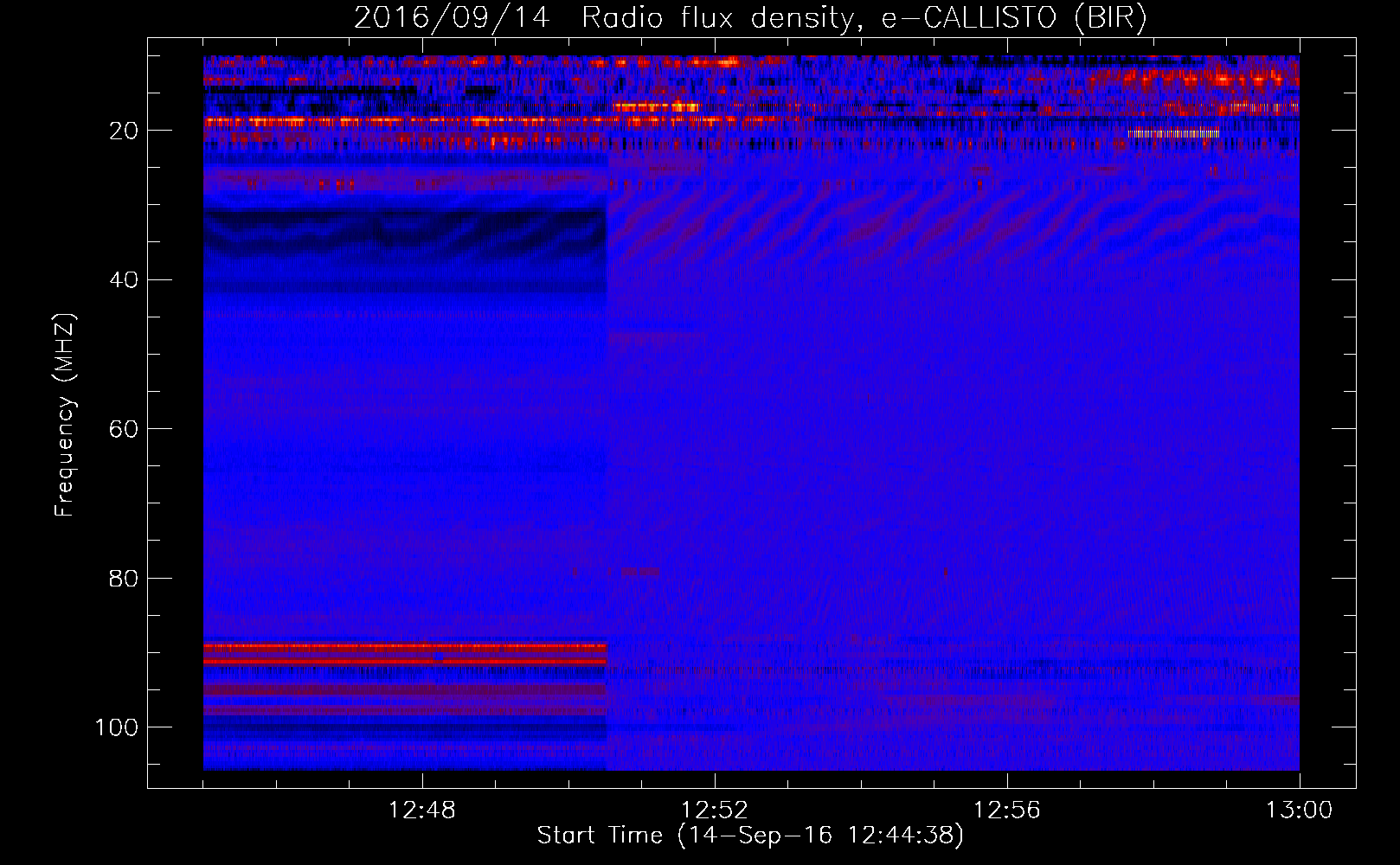Click the "12:52" time tick label
The width and height of the screenshot is (1400, 865).
[x=715, y=811]
